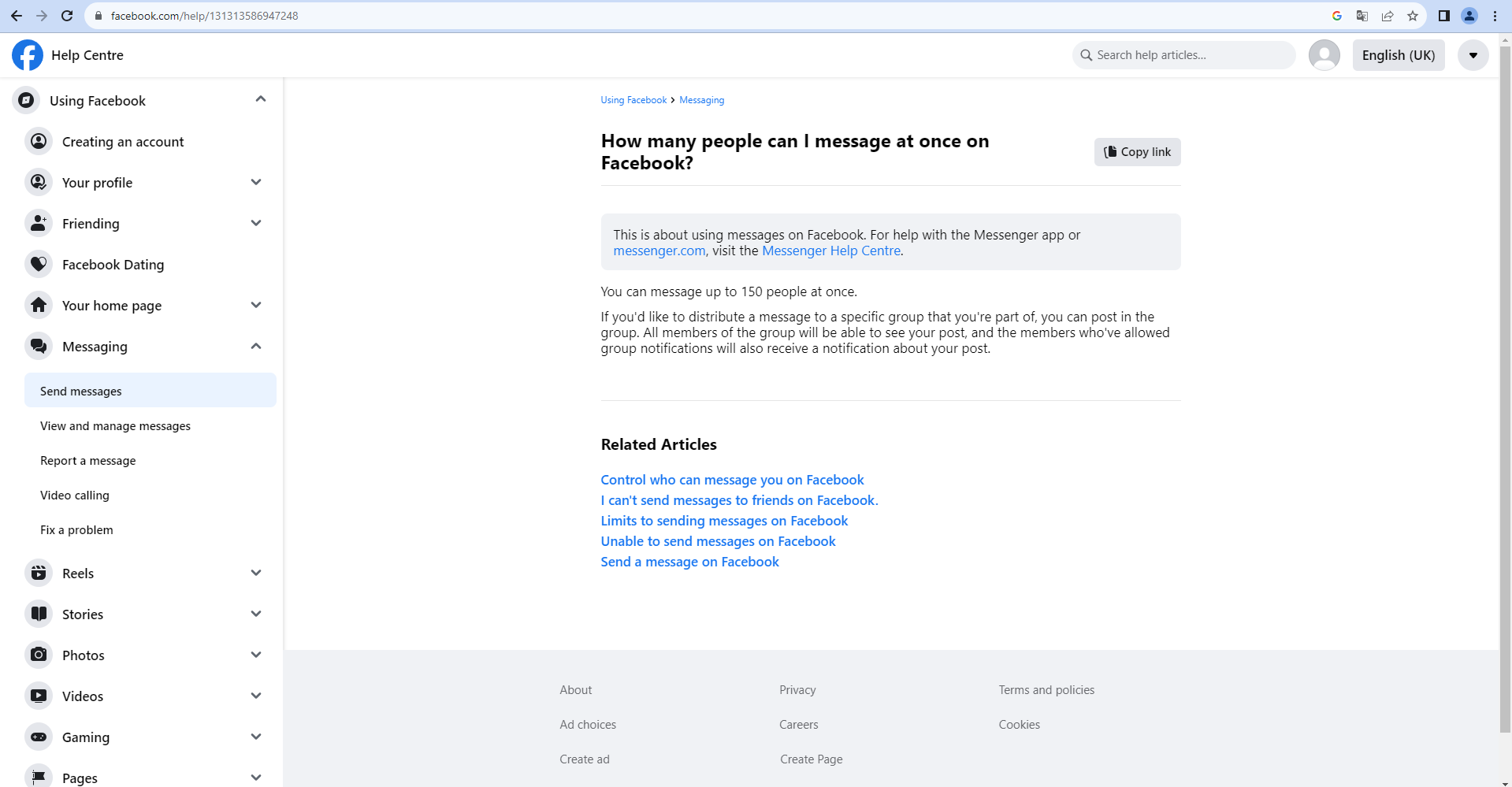This screenshot has width=1512, height=787.
Task: Open the Privacy footer link
Action: pyautogui.click(x=797, y=690)
